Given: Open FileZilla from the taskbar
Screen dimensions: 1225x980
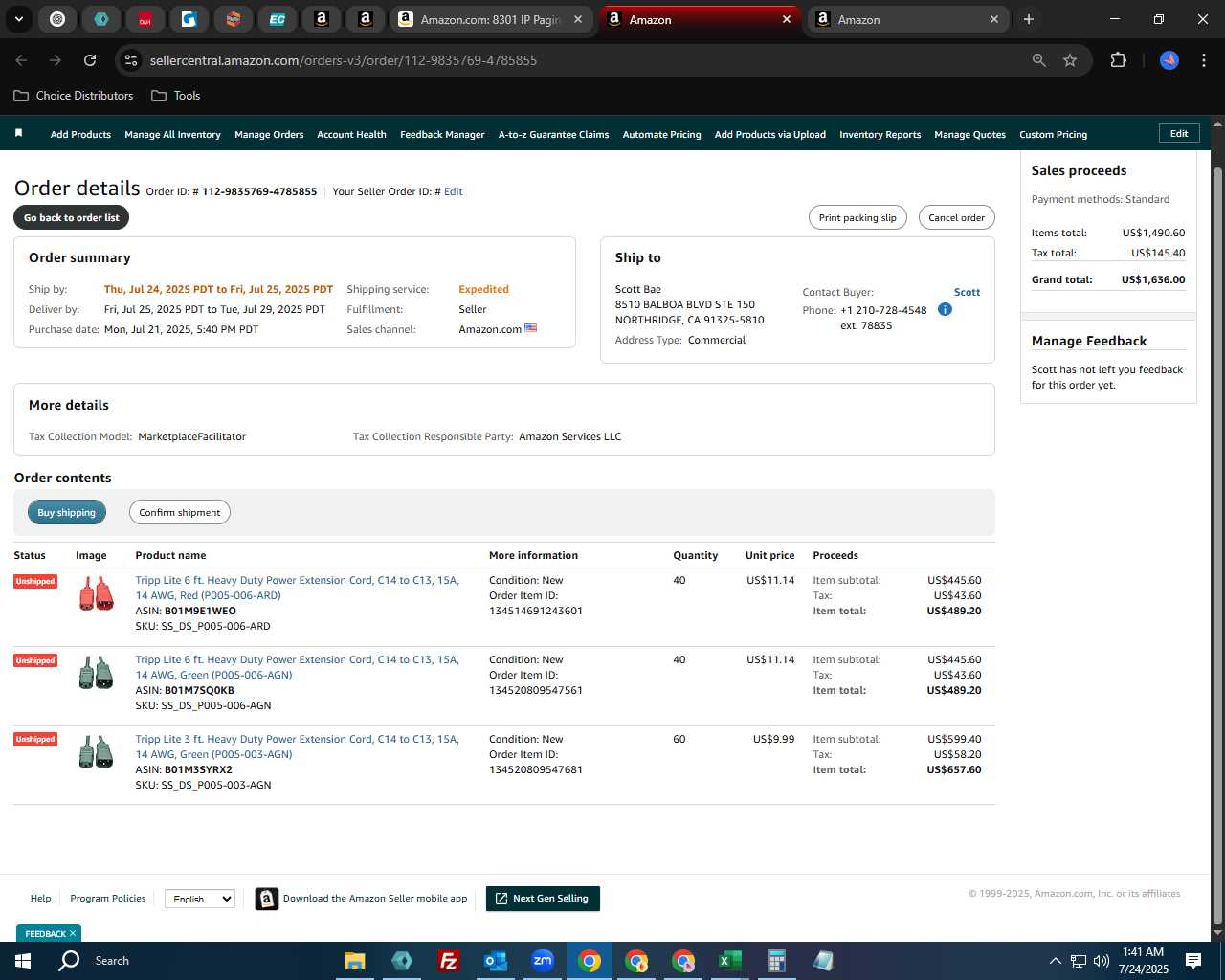Looking at the screenshot, I should (x=448, y=961).
